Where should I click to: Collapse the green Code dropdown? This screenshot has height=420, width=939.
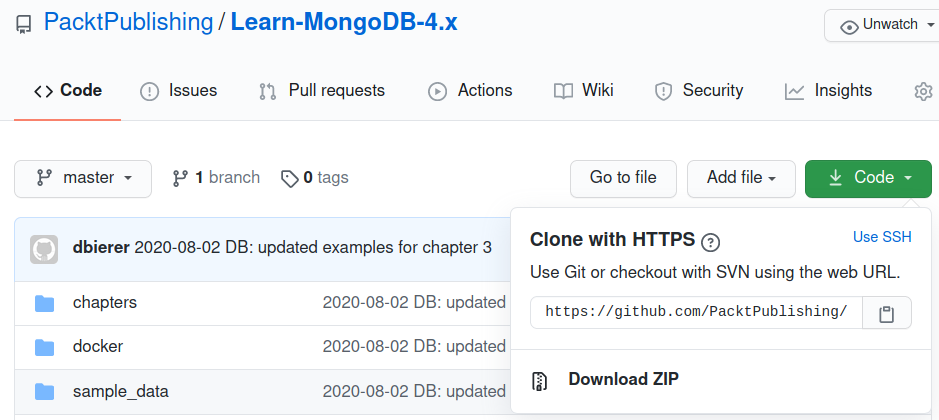tap(868, 178)
